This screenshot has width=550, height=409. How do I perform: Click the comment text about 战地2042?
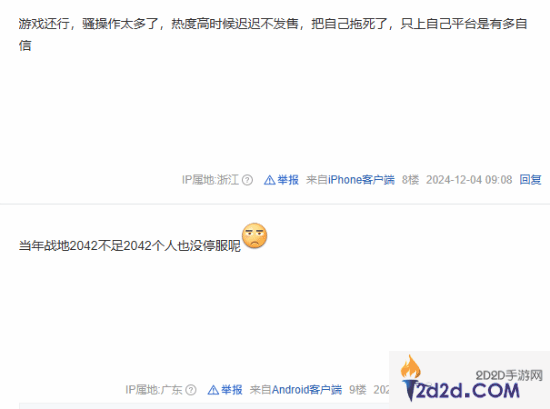(x=130, y=246)
